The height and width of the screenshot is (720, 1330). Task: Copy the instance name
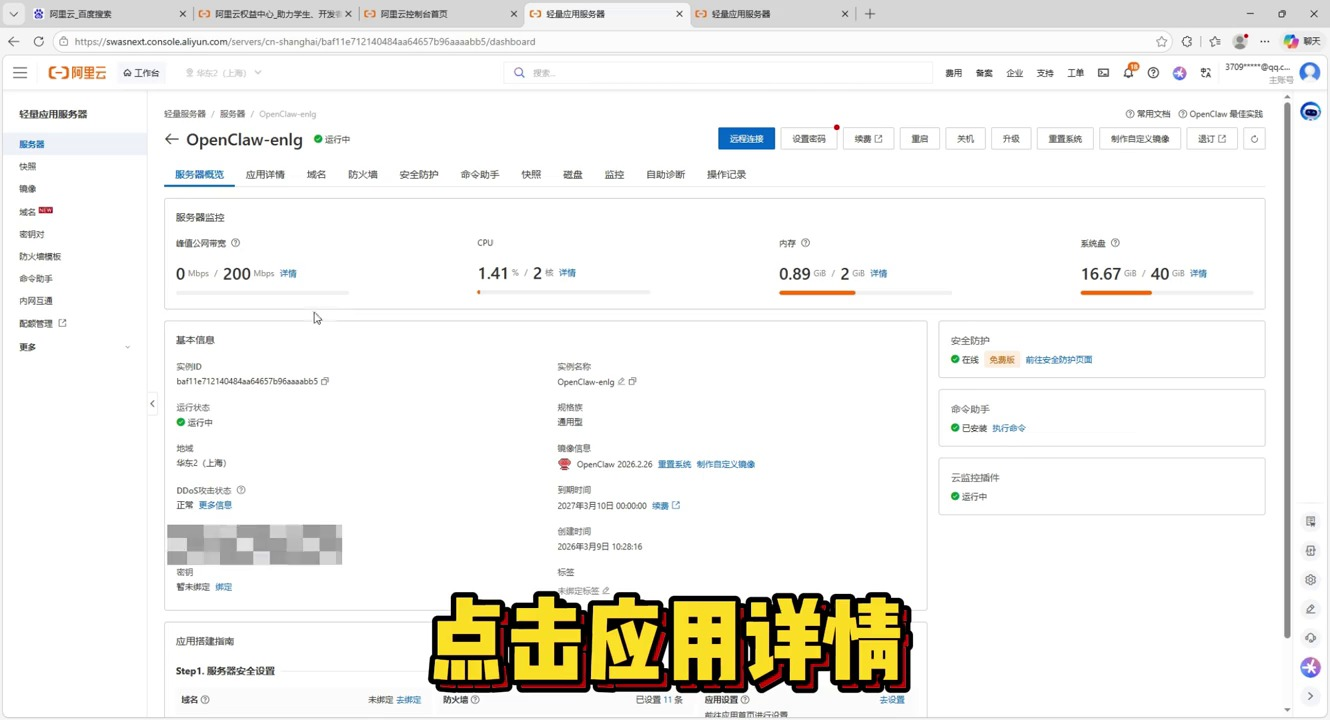pos(632,381)
